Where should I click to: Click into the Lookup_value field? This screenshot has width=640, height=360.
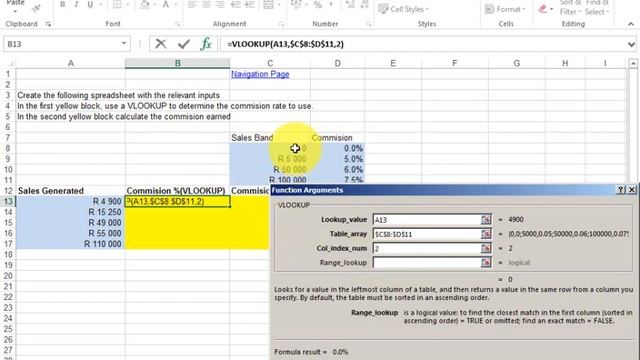427,220
